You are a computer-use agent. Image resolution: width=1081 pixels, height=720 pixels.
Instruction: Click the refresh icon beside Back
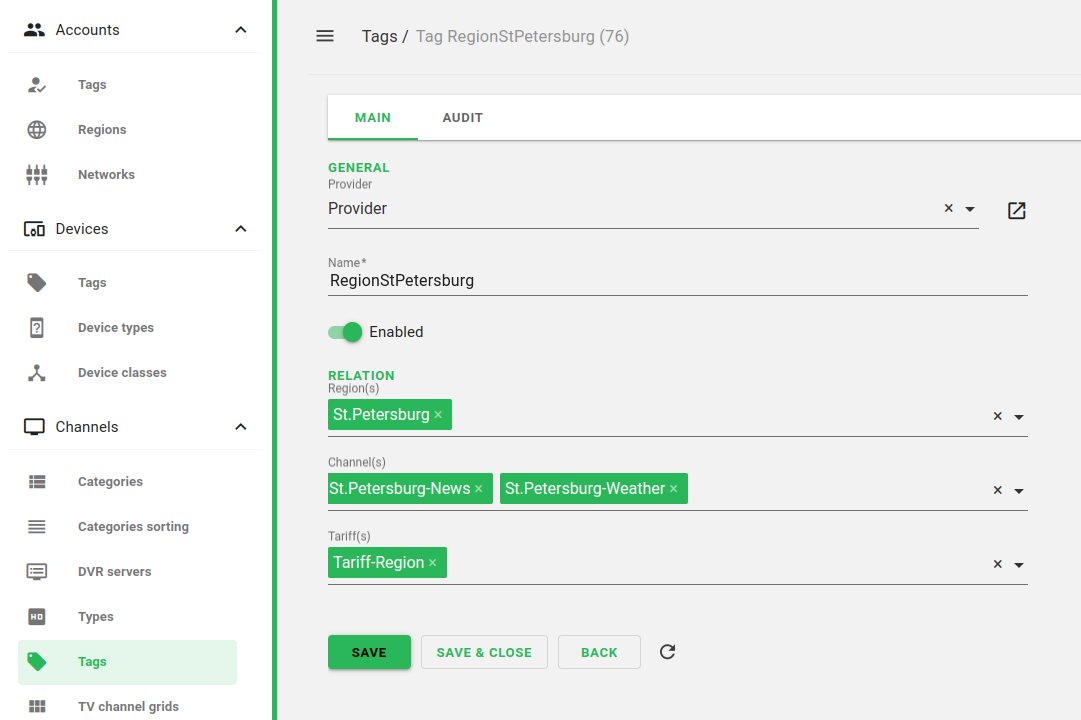tap(668, 652)
